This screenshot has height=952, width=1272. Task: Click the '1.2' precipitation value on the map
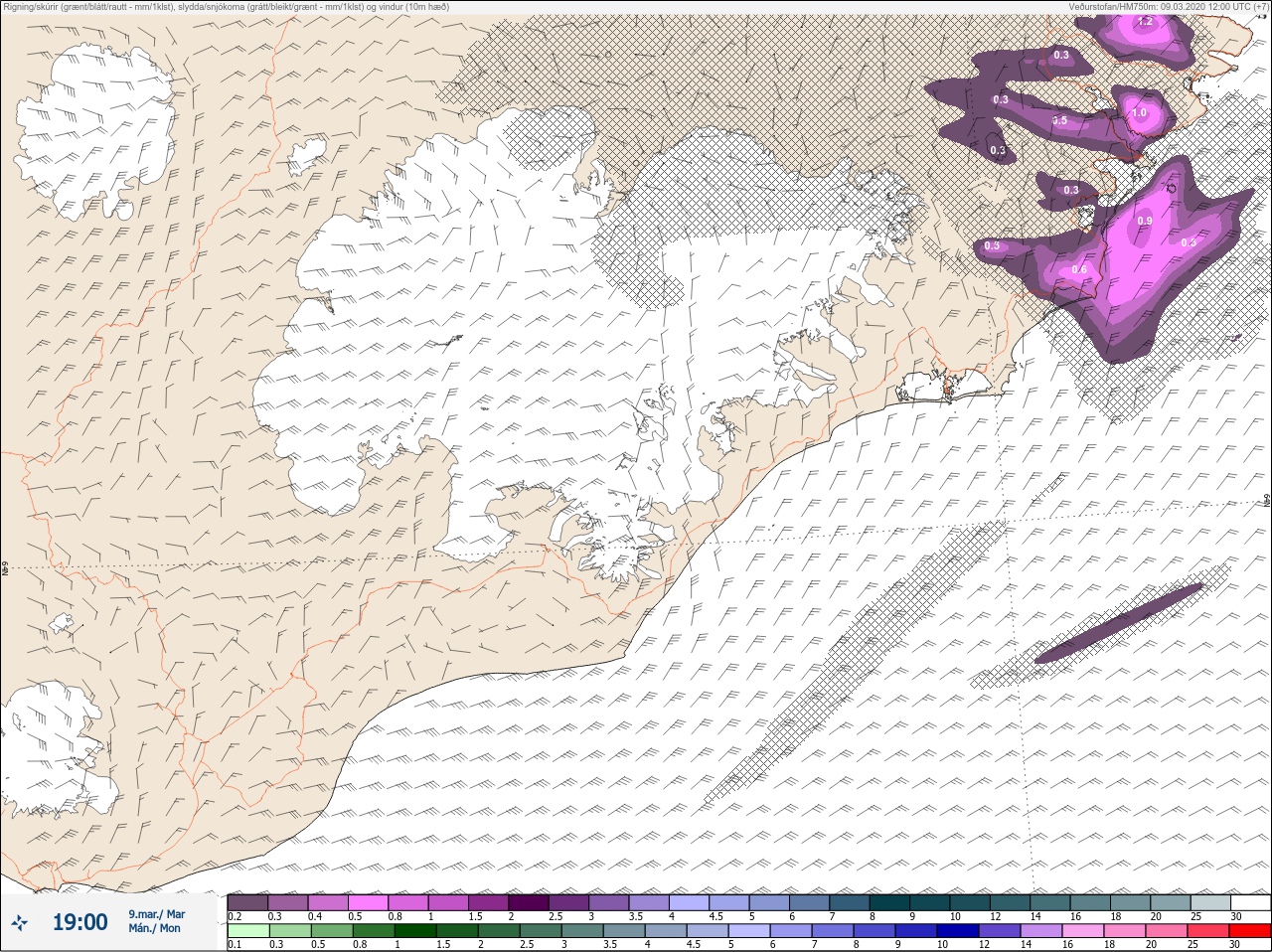tap(1145, 21)
